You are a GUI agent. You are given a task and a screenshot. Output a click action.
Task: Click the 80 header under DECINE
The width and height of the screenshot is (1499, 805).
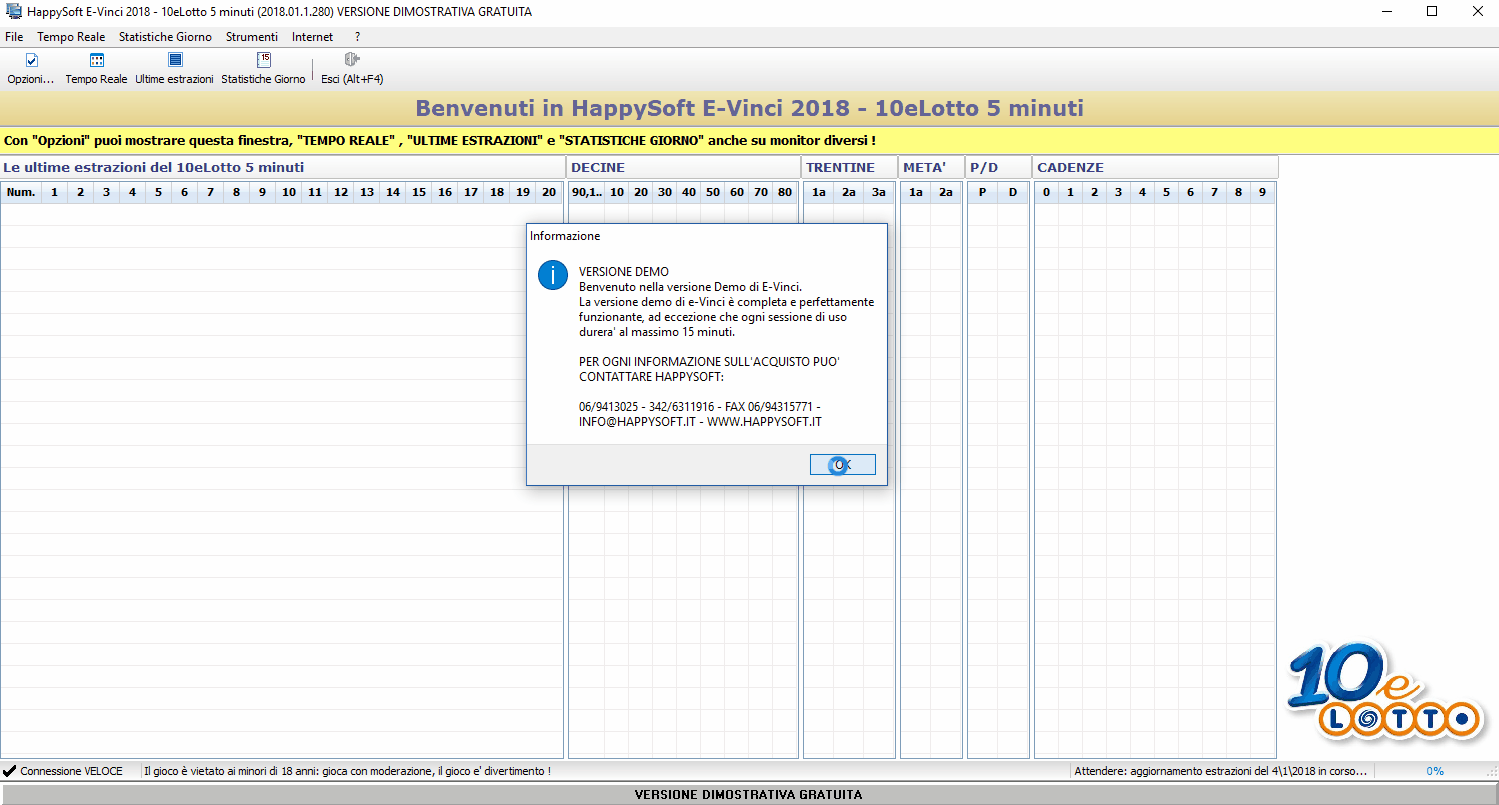(784, 192)
